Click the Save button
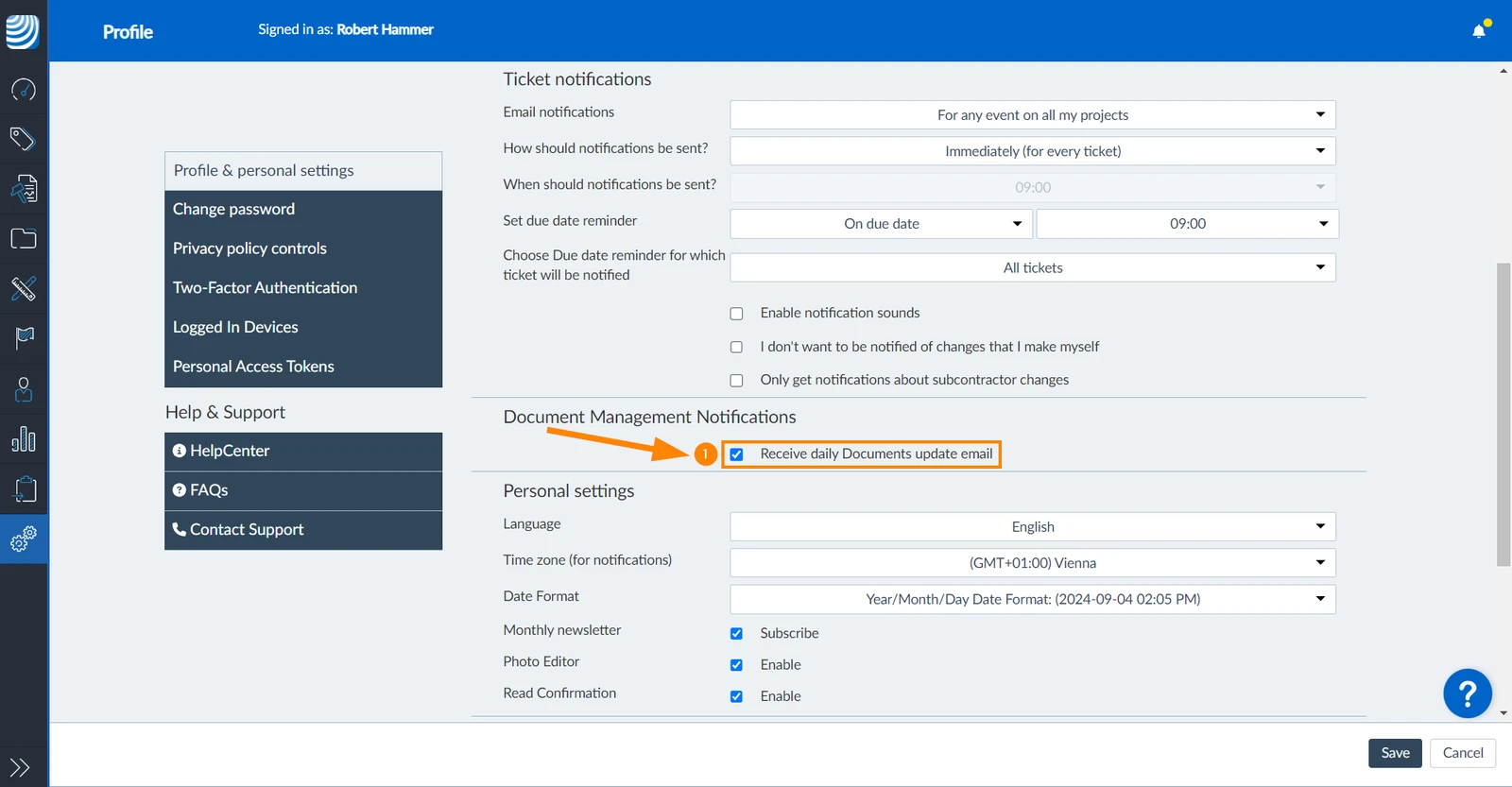The width and height of the screenshot is (1512, 787). 1395,753
